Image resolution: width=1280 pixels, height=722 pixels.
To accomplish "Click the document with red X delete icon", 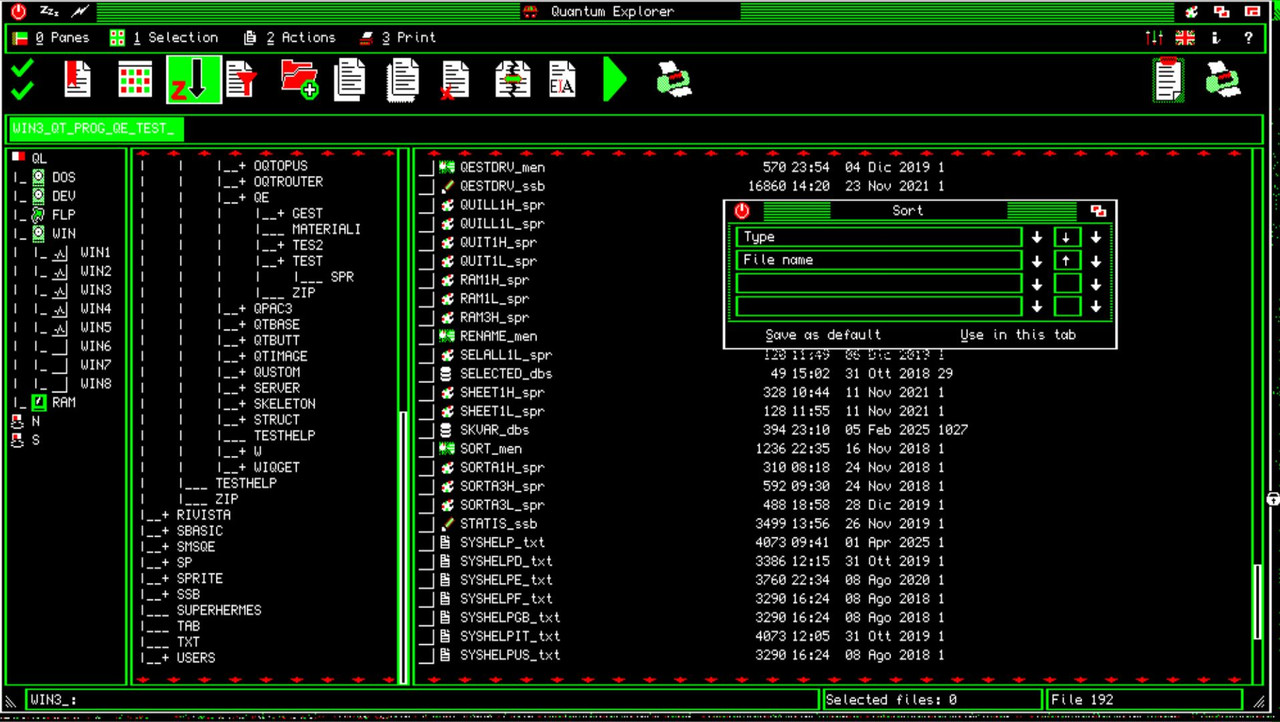I will click(455, 79).
